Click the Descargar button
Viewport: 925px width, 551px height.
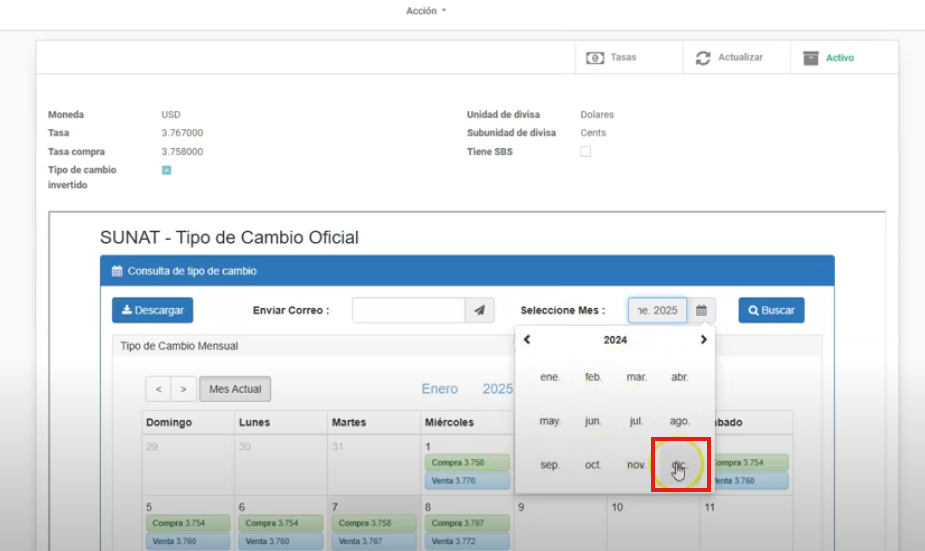[x=152, y=311]
